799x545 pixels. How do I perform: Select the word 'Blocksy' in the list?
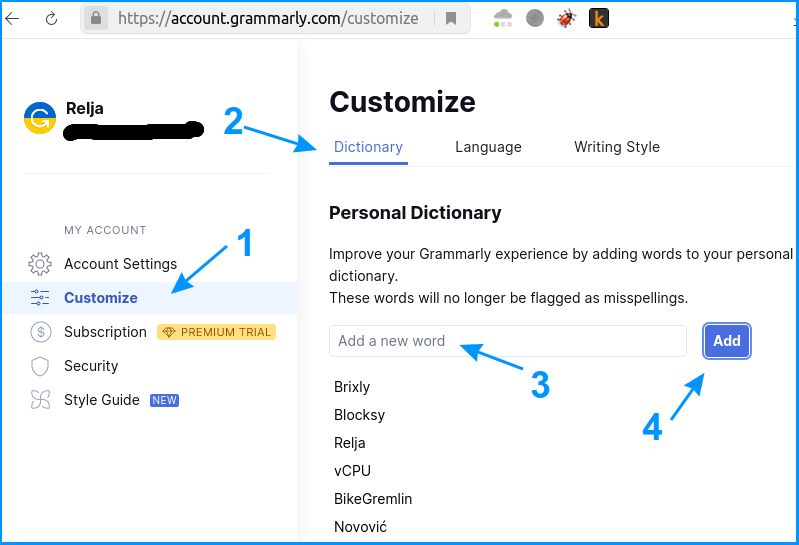359,415
